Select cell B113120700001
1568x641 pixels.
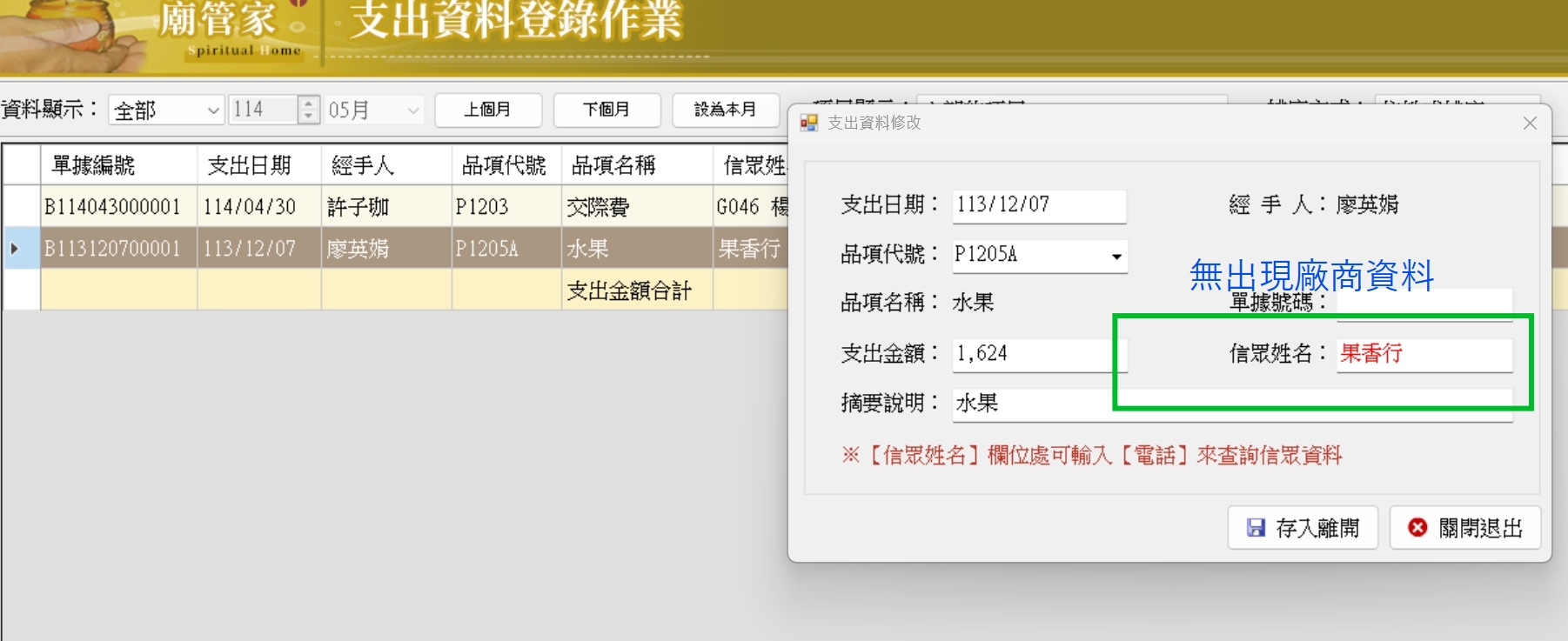(x=118, y=249)
